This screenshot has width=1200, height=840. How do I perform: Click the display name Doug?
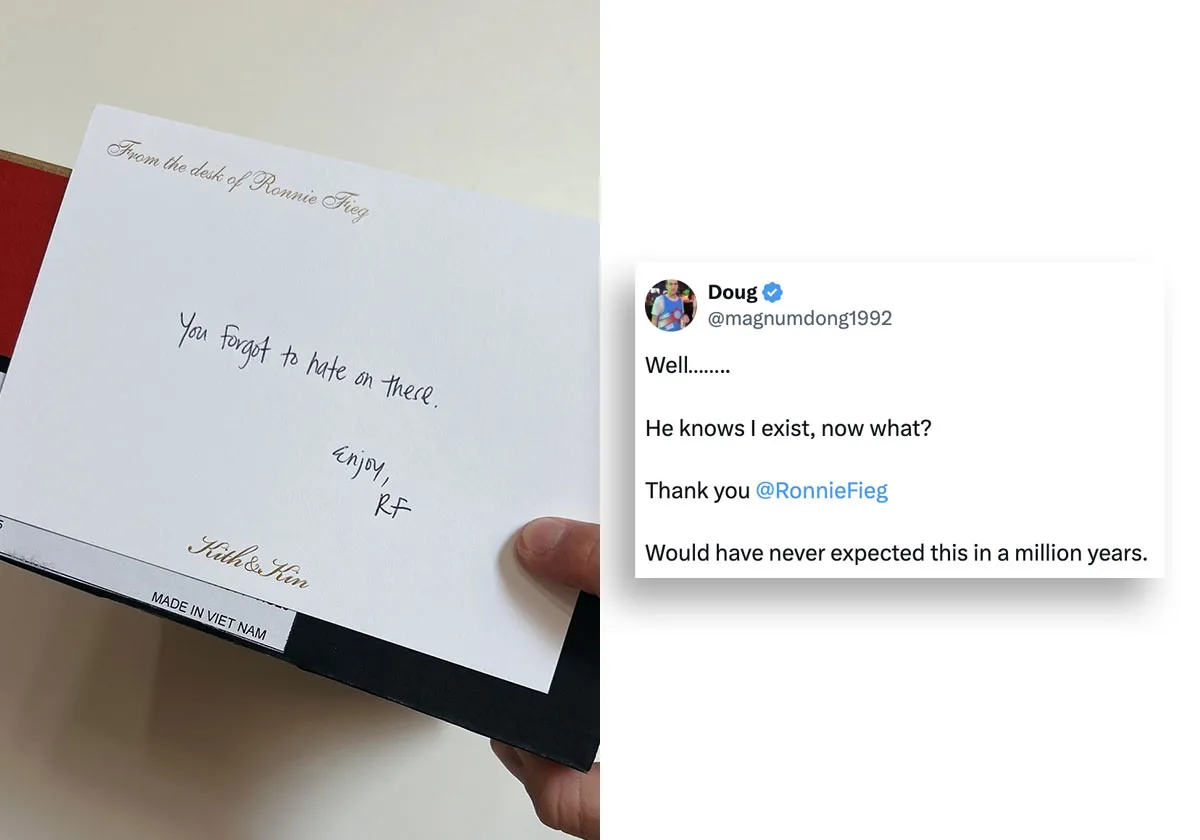(732, 293)
